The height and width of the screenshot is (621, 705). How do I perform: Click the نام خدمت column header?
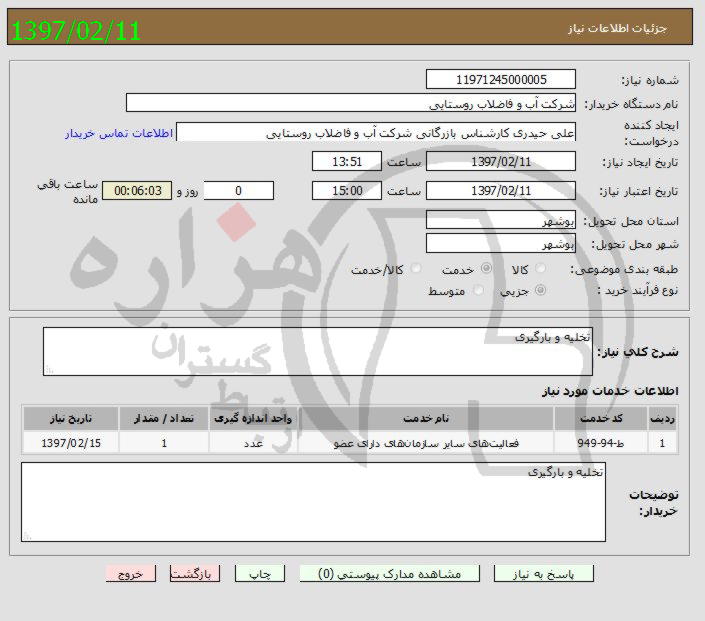425,419
